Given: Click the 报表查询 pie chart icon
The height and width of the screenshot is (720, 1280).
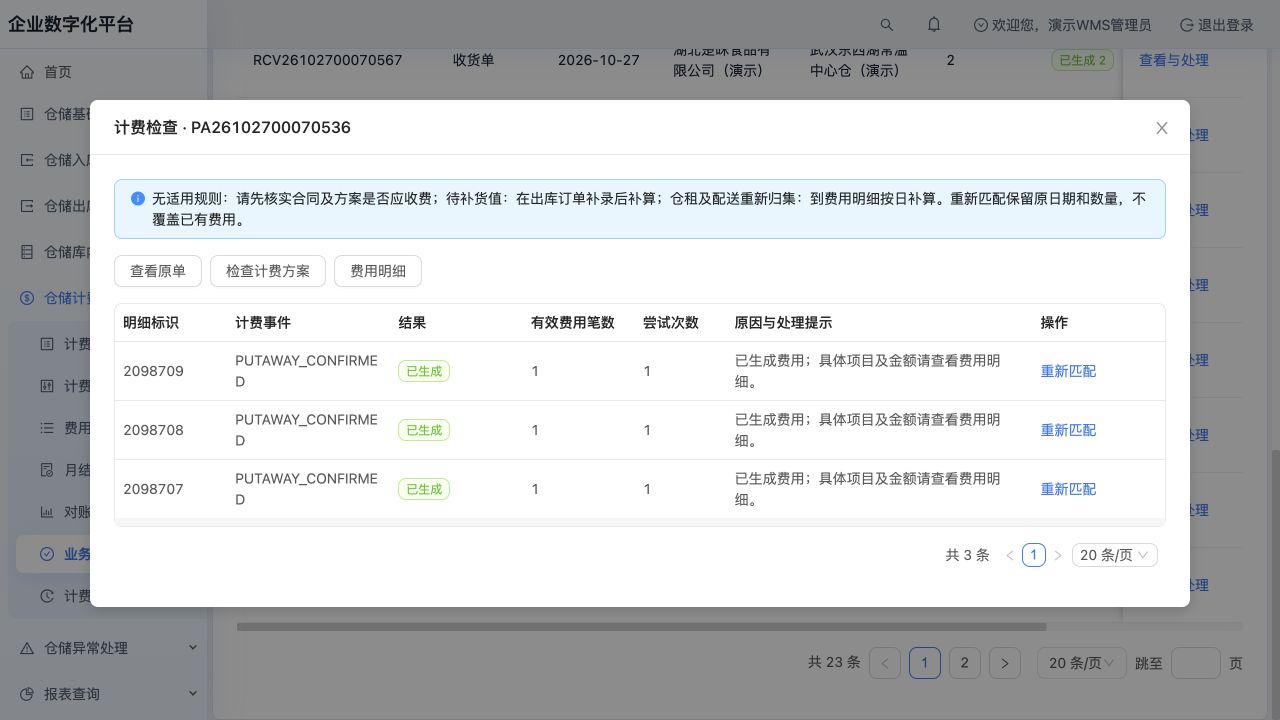Looking at the screenshot, I should coord(27,694).
